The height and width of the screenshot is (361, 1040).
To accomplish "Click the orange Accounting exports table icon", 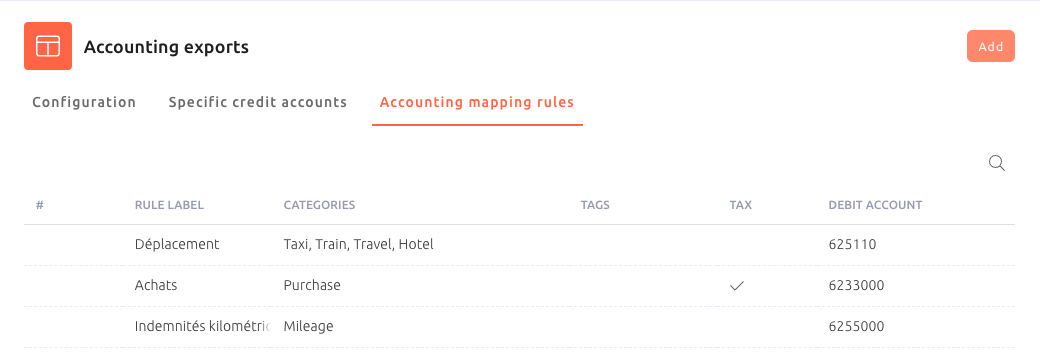I will click(48, 46).
